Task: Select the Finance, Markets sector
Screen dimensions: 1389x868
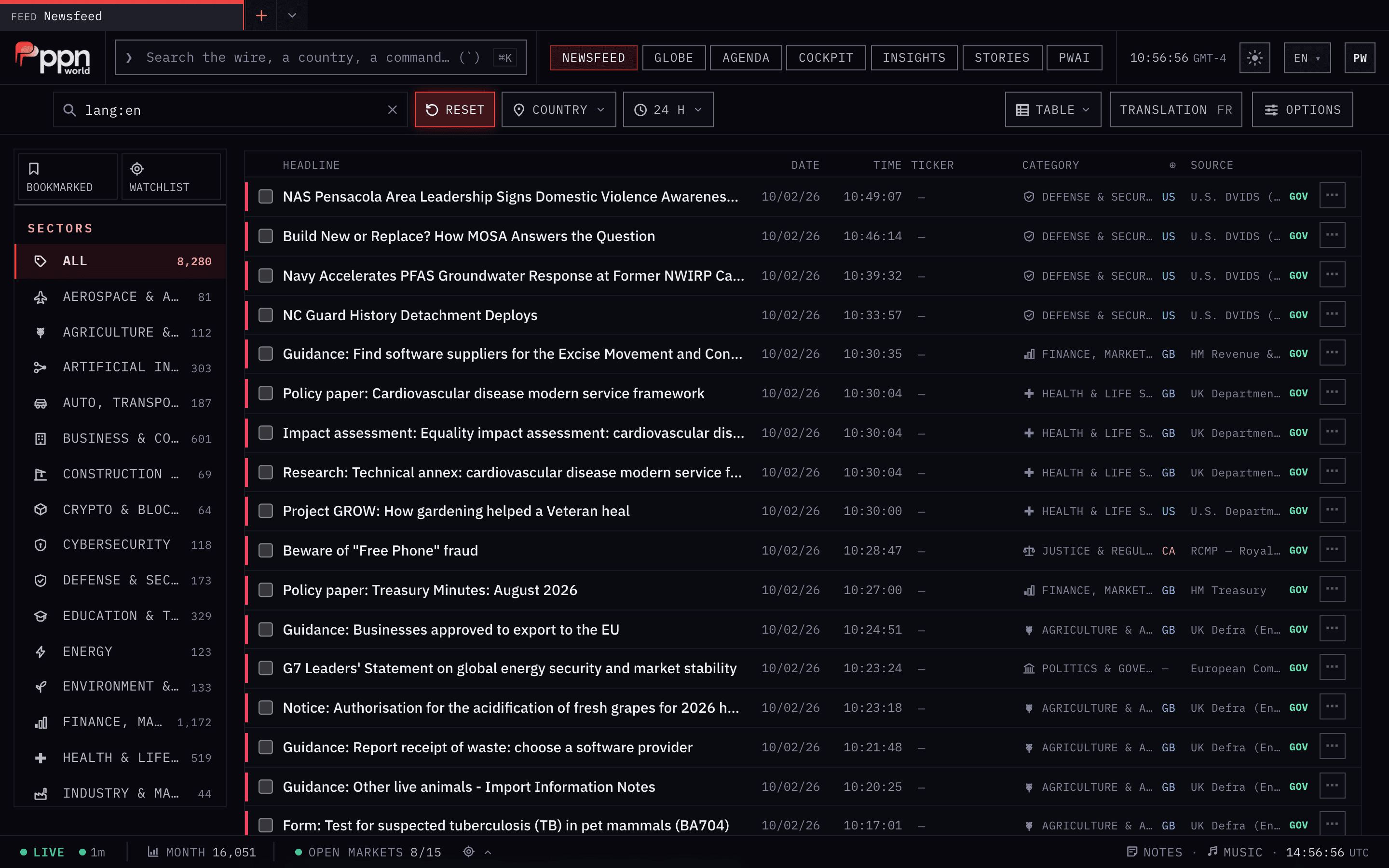Action: click(x=121, y=722)
